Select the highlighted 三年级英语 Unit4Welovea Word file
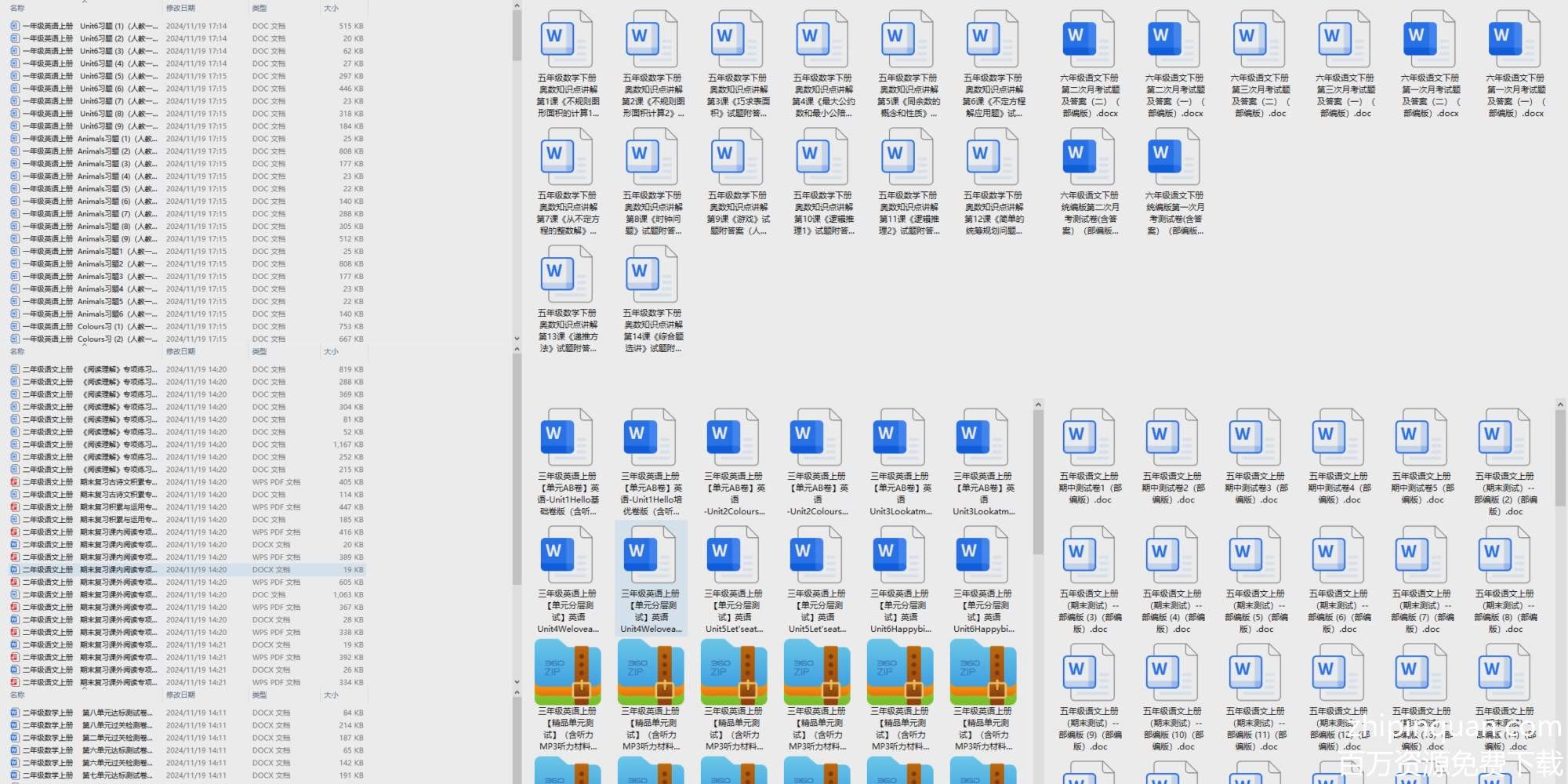Viewport: 1568px width, 784px height. pyautogui.click(x=651, y=557)
